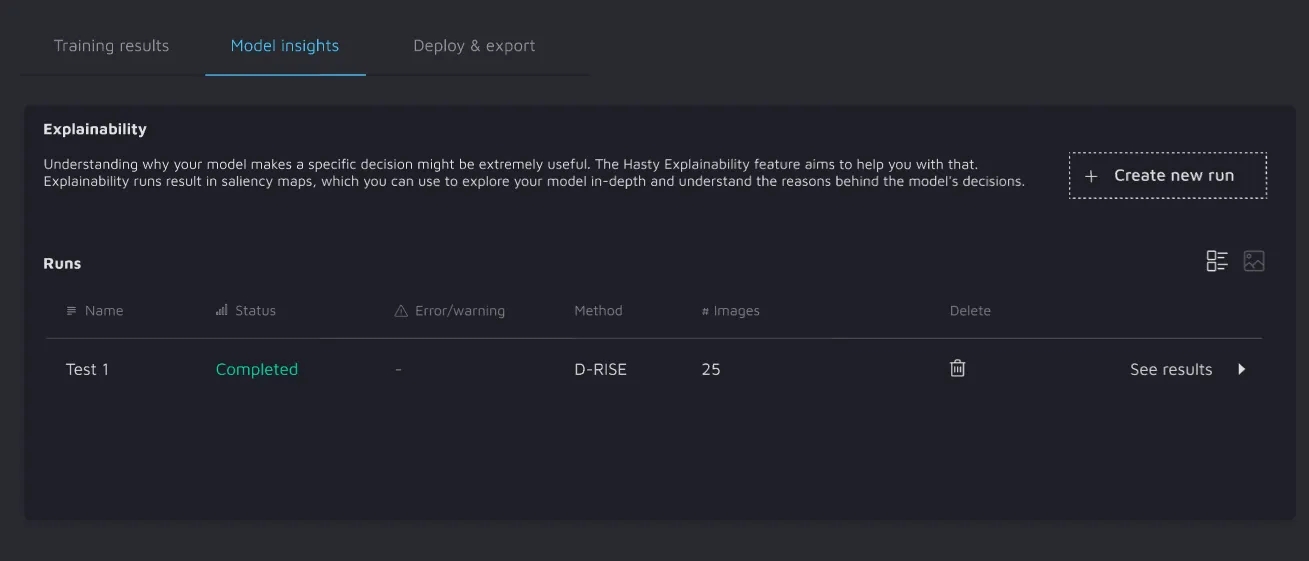The width and height of the screenshot is (1309, 561).
Task: Open the Training results tab
Action: click(x=111, y=46)
